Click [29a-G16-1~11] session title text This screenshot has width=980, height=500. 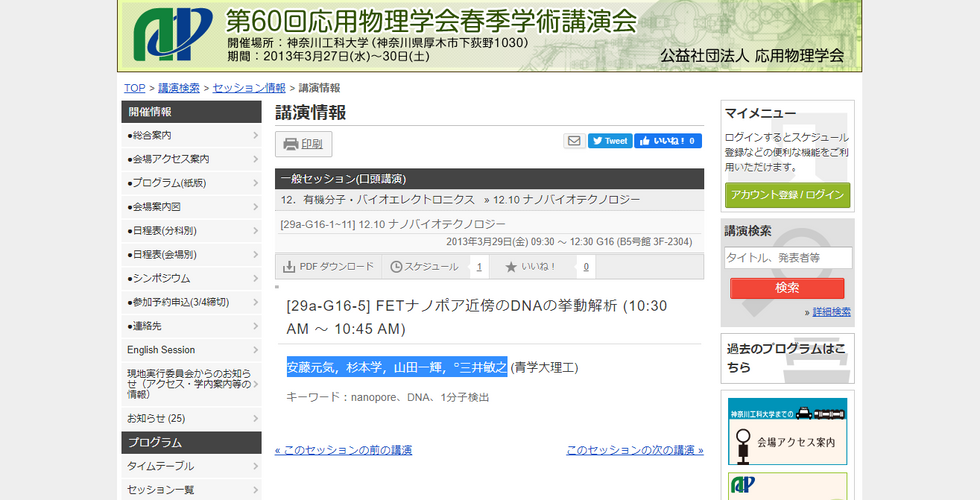click(x=393, y=224)
